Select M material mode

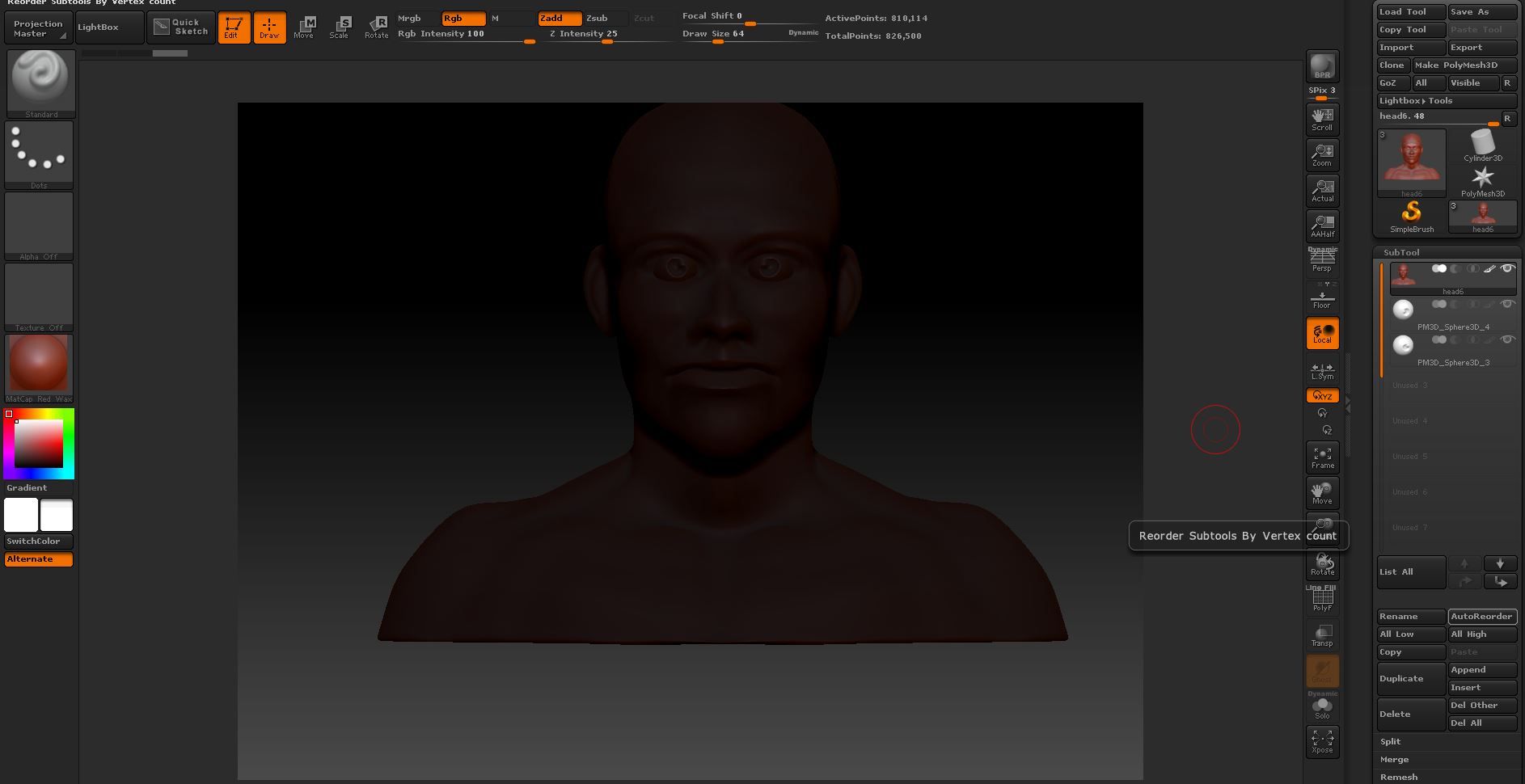(x=511, y=19)
